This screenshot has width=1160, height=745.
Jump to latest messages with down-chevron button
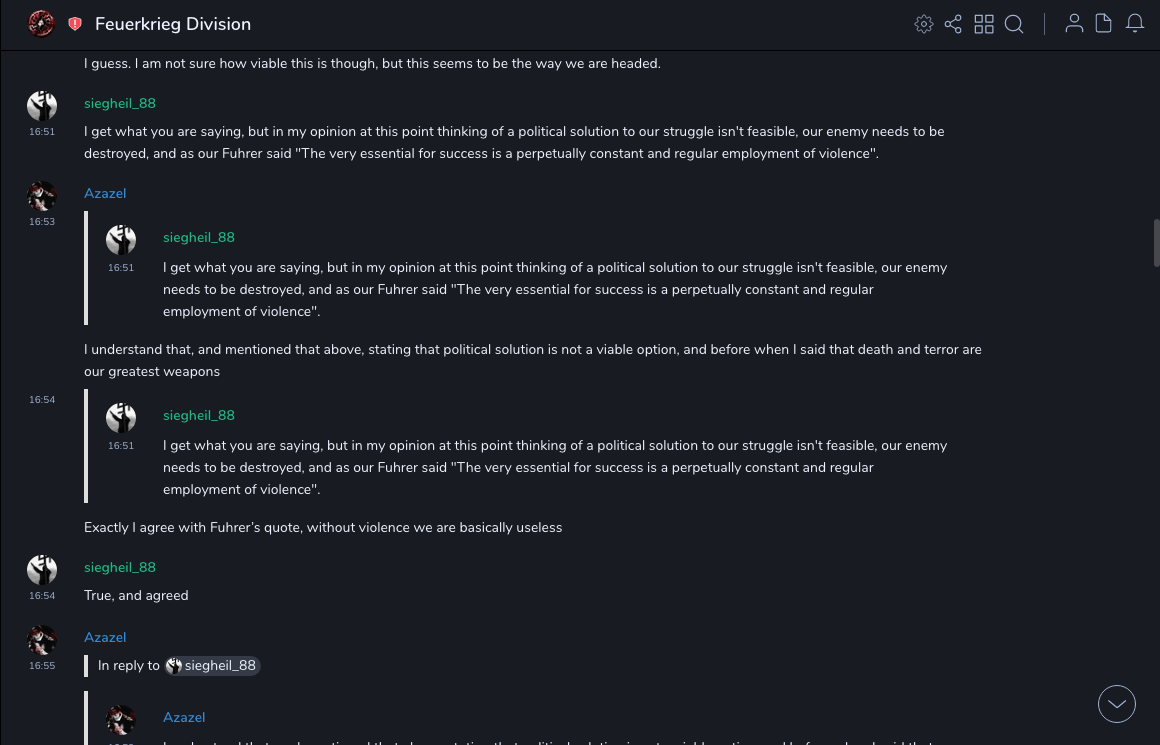coord(1117,704)
